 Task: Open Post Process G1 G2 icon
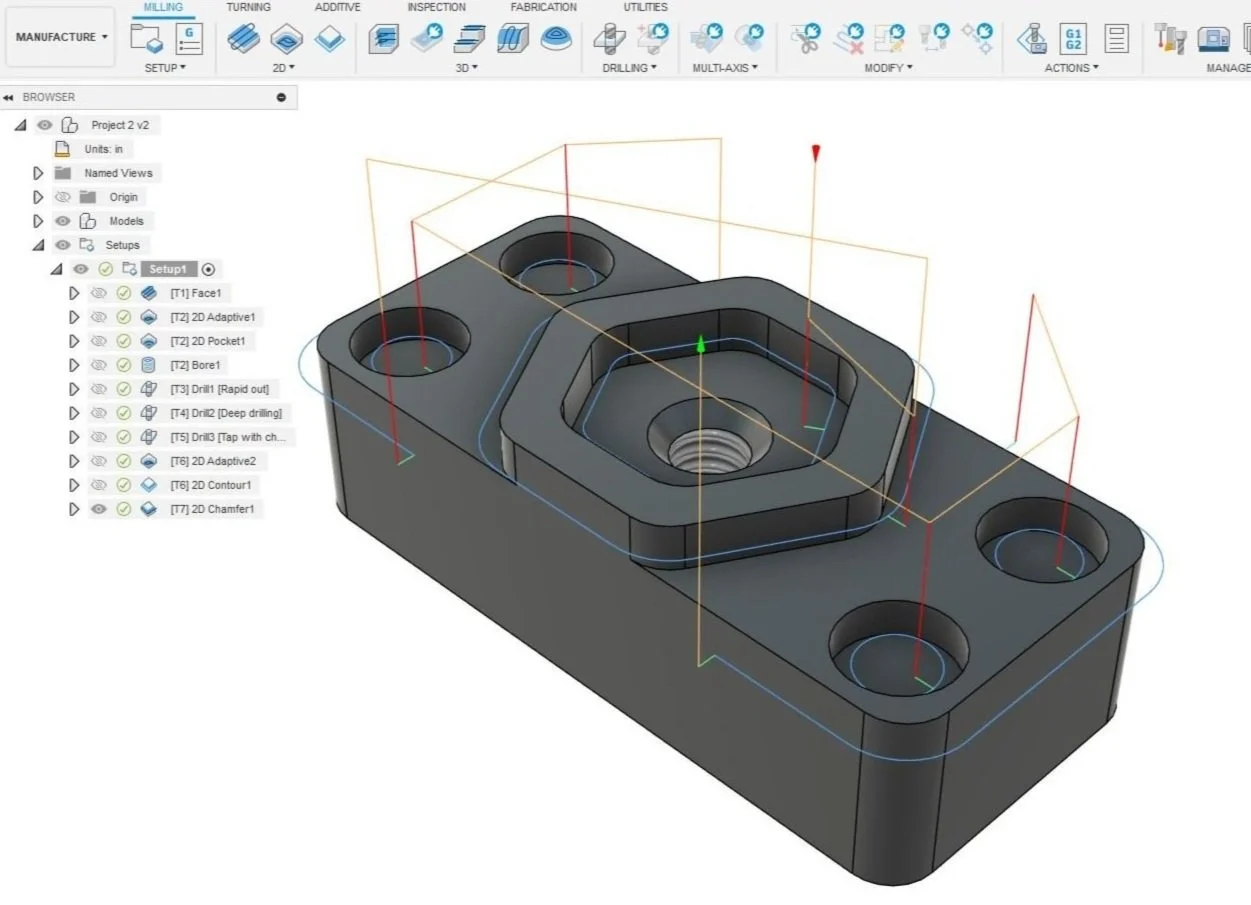coord(1073,39)
